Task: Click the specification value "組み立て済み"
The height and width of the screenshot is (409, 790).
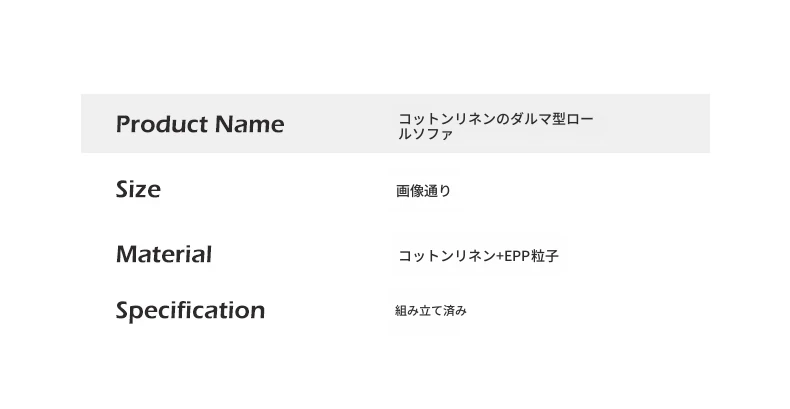Action: coord(431,311)
